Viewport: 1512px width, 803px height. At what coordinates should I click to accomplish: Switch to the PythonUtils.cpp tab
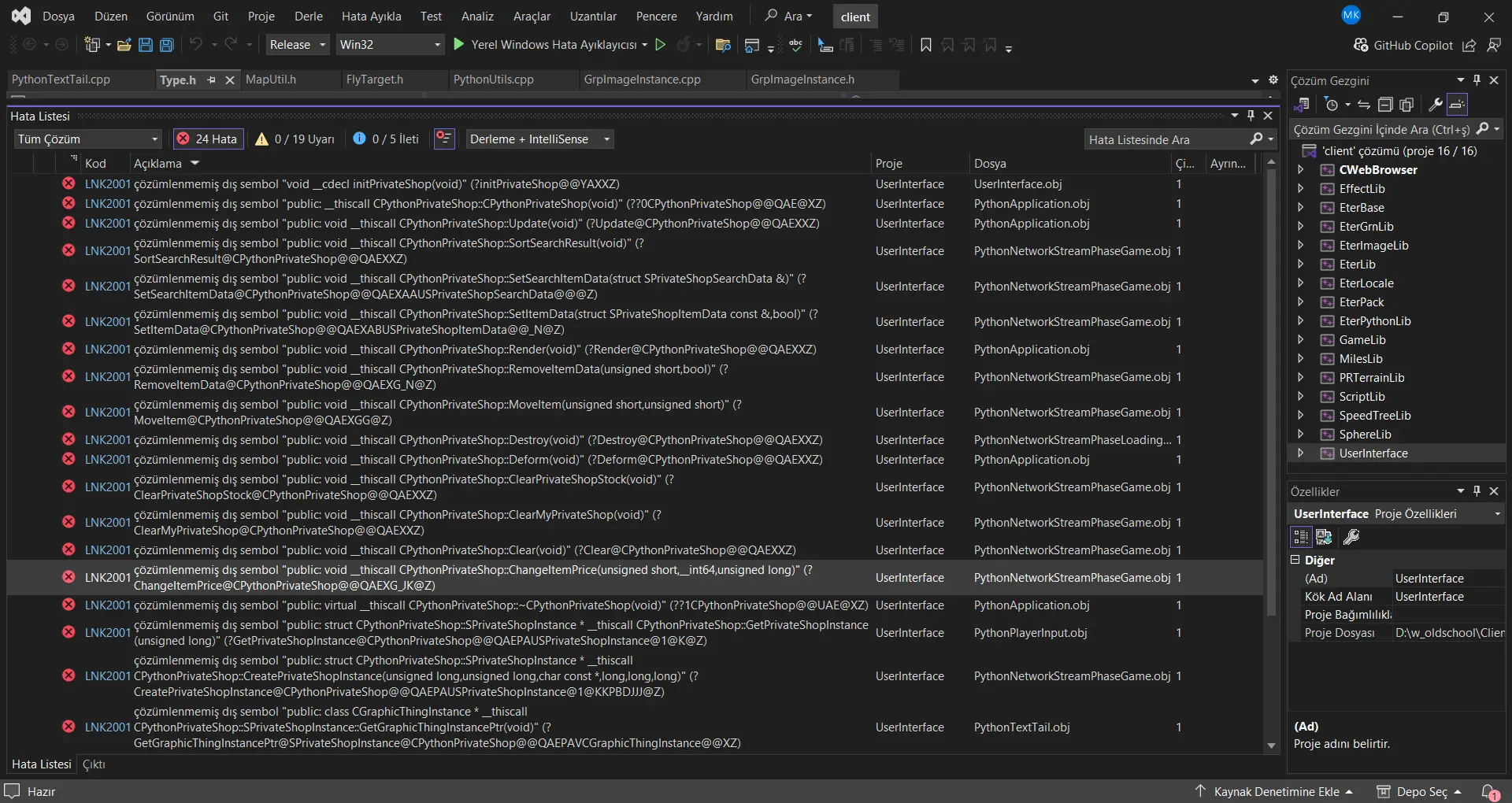[494, 80]
